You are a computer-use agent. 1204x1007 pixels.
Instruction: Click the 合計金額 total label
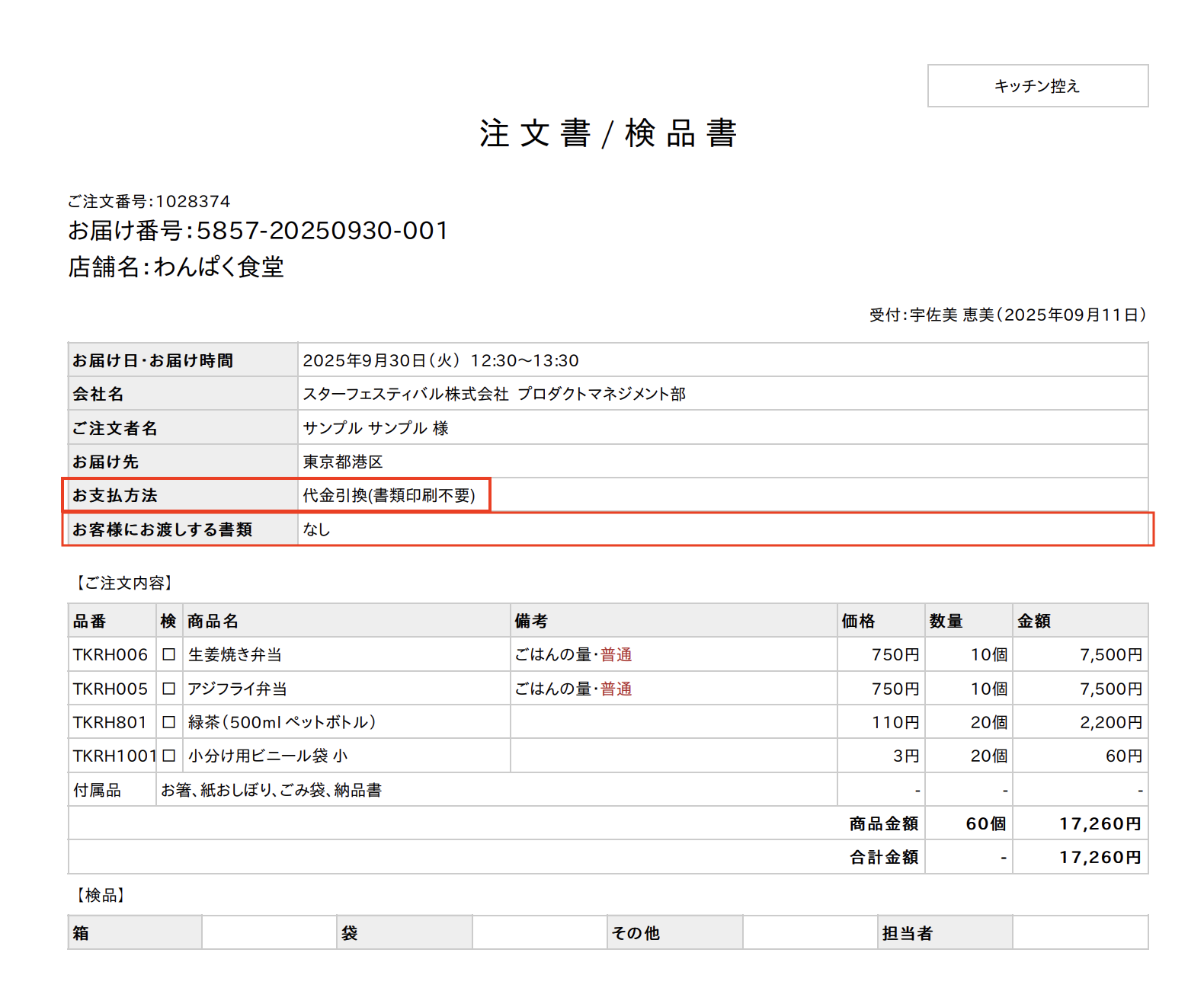pyautogui.click(x=884, y=857)
